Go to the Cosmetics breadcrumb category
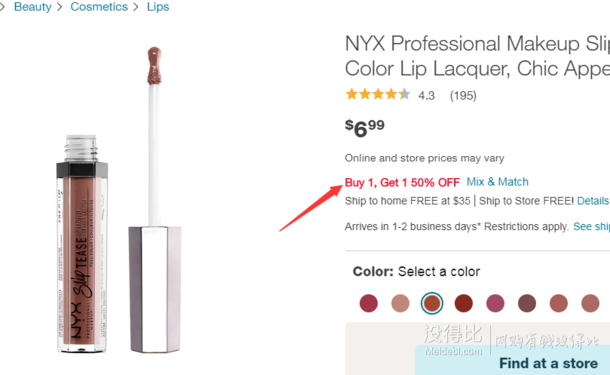The image size is (610, 375). click(99, 7)
